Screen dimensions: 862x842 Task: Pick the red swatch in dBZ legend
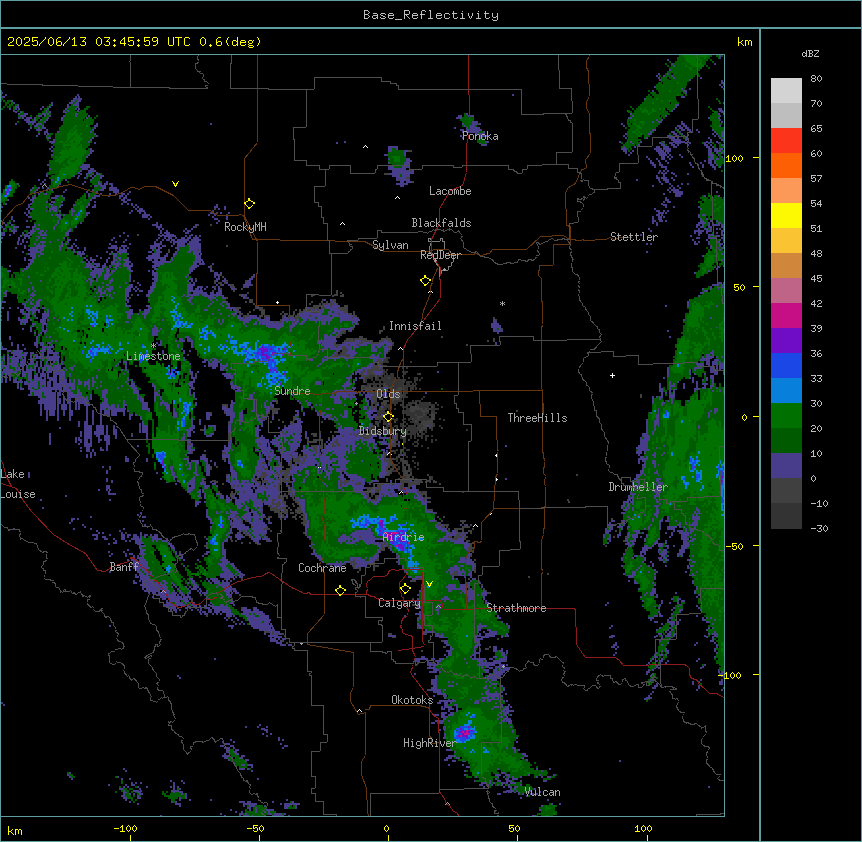pyautogui.click(x=786, y=140)
